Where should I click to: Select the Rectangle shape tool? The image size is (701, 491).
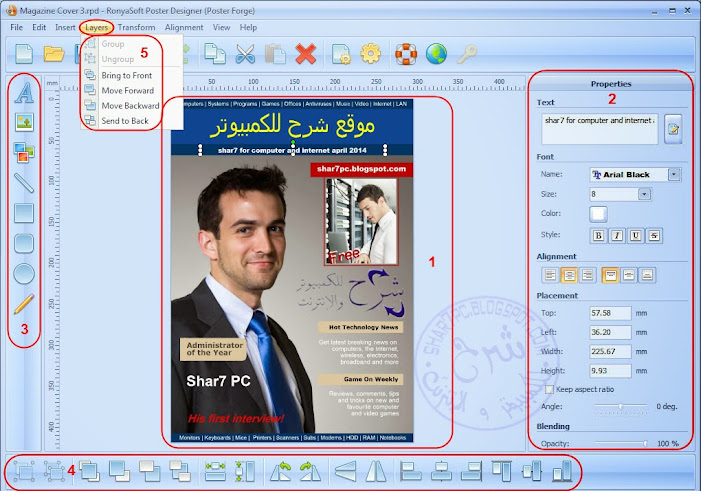[x=24, y=213]
